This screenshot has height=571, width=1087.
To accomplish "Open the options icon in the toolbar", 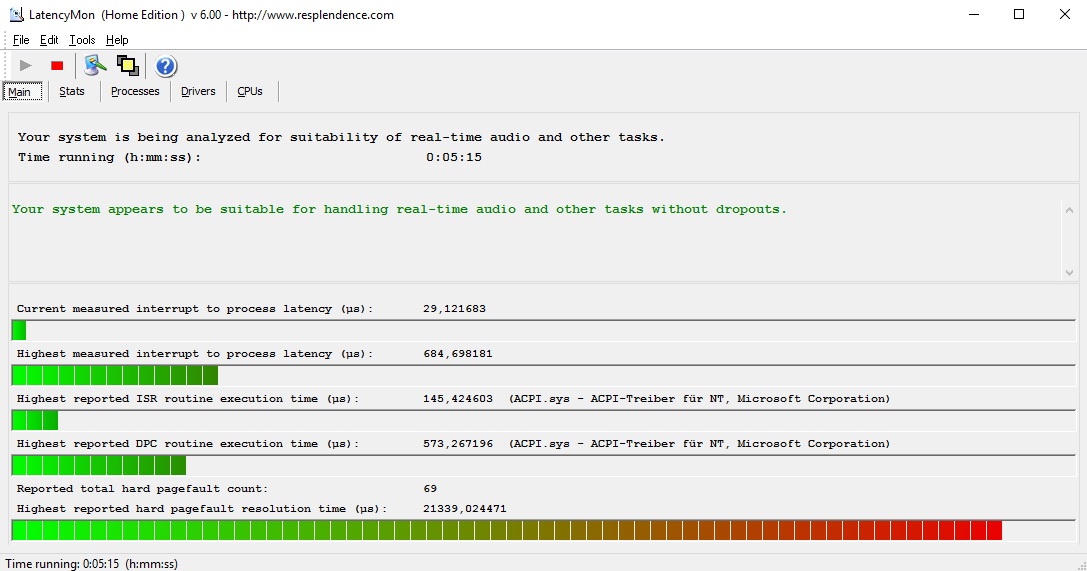I will pyautogui.click(x=95, y=66).
